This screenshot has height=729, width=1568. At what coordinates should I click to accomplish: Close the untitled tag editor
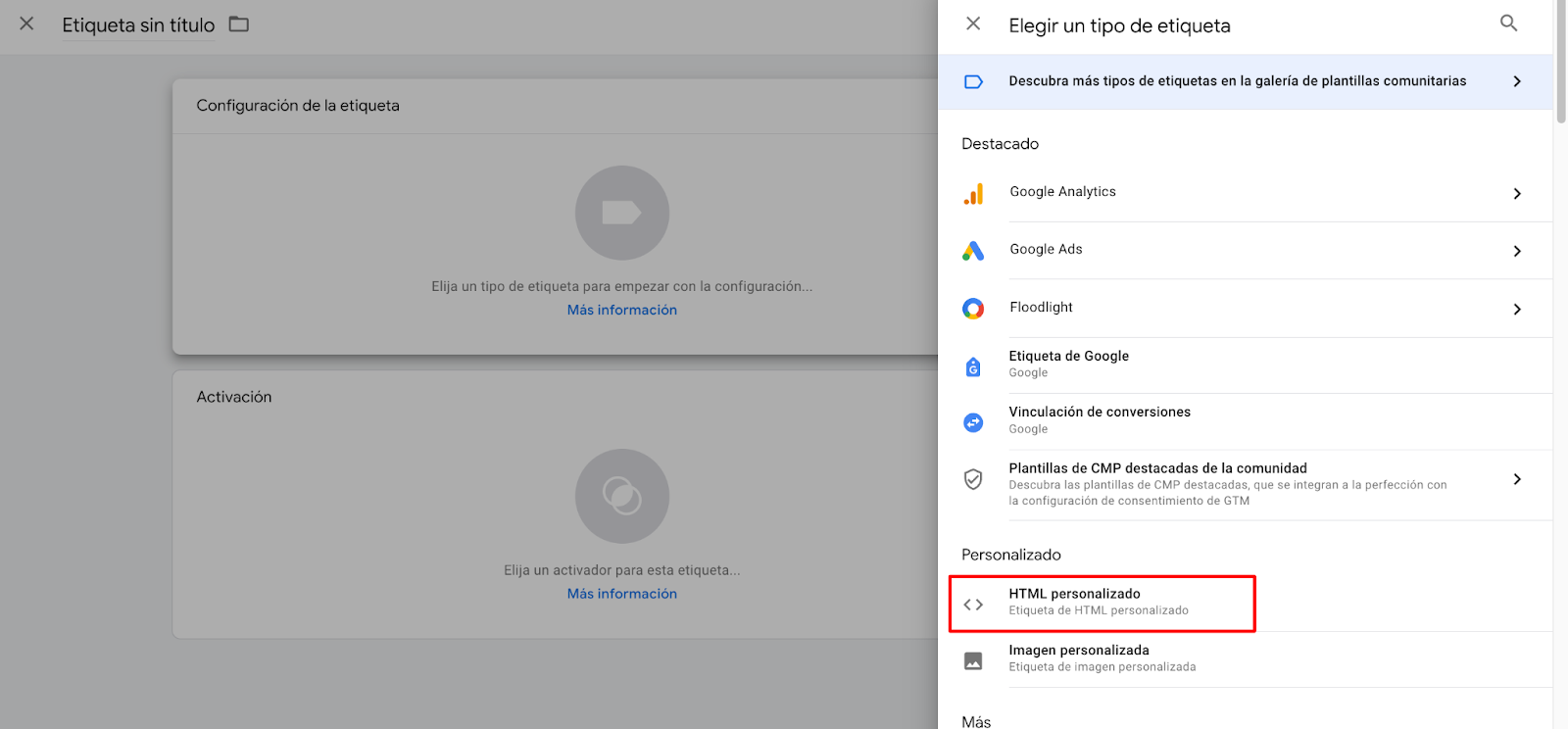[x=27, y=24]
